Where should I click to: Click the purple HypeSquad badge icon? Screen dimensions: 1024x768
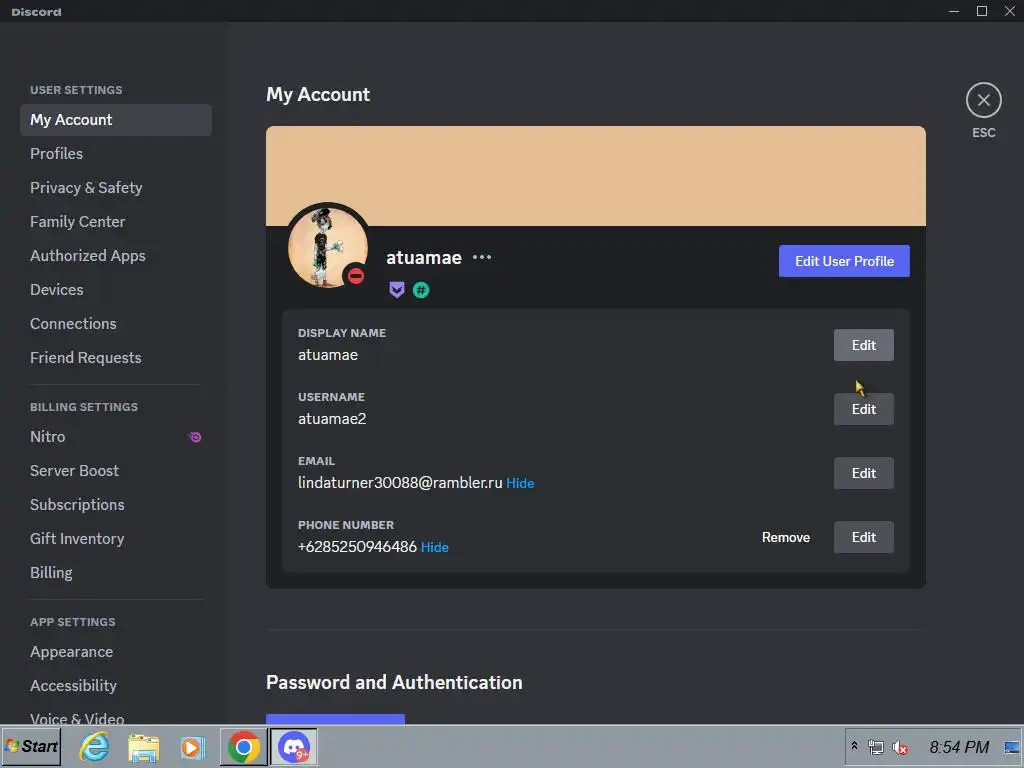click(x=397, y=289)
